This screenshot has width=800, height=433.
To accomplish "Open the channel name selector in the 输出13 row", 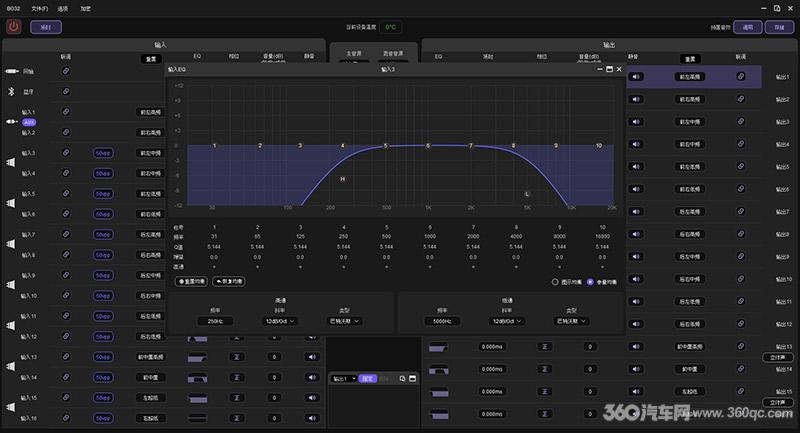I will coord(690,346).
